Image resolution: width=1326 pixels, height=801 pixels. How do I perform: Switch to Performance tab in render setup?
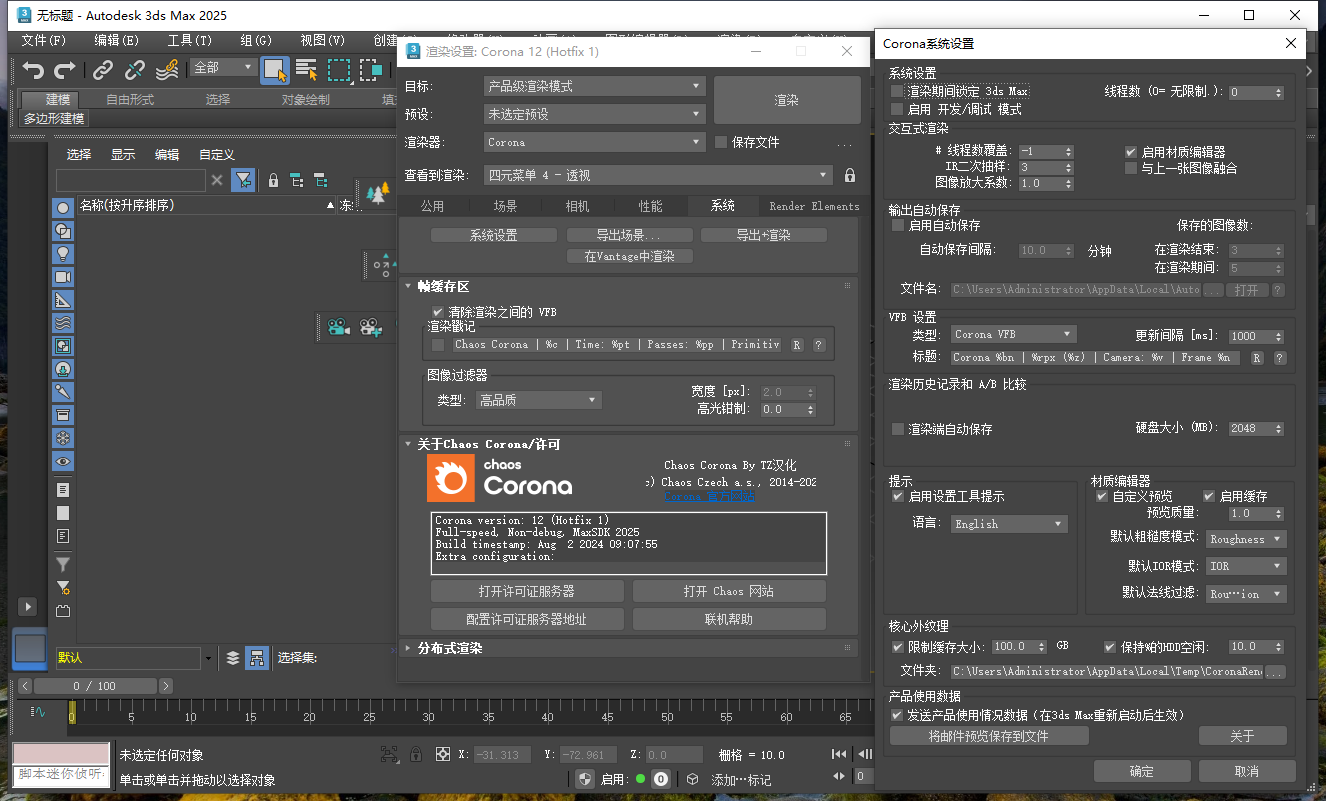tap(650, 206)
